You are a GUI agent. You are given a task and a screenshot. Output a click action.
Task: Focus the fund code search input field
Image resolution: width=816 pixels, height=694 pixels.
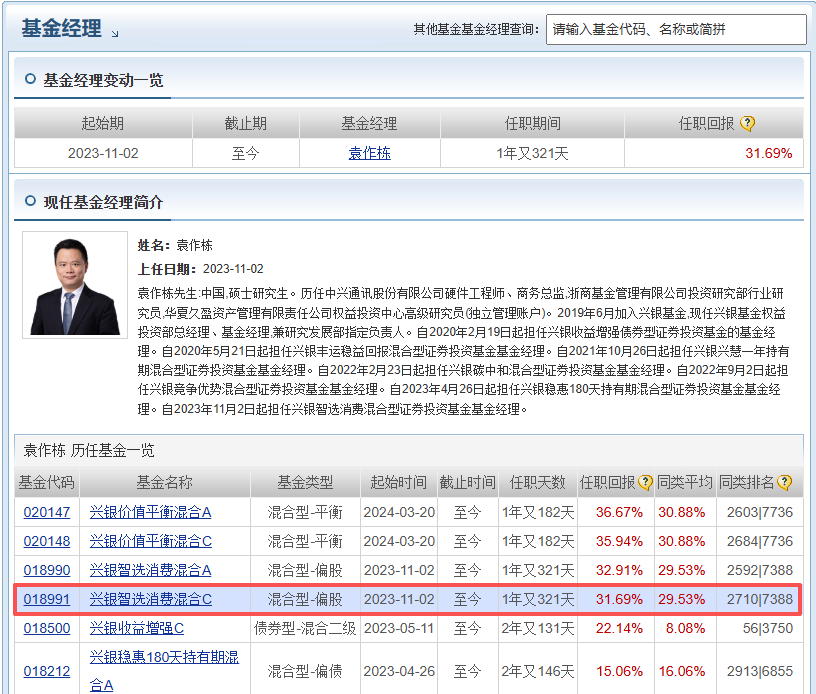(x=676, y=30)
